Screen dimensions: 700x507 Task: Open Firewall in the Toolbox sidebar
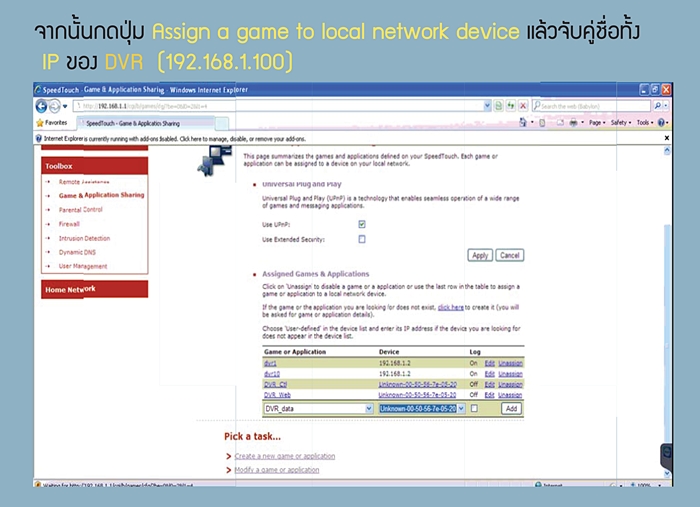68,224
